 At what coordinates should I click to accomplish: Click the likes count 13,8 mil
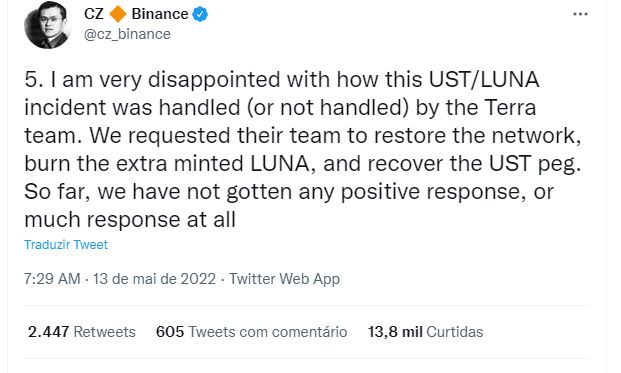[x=395, y=332]
